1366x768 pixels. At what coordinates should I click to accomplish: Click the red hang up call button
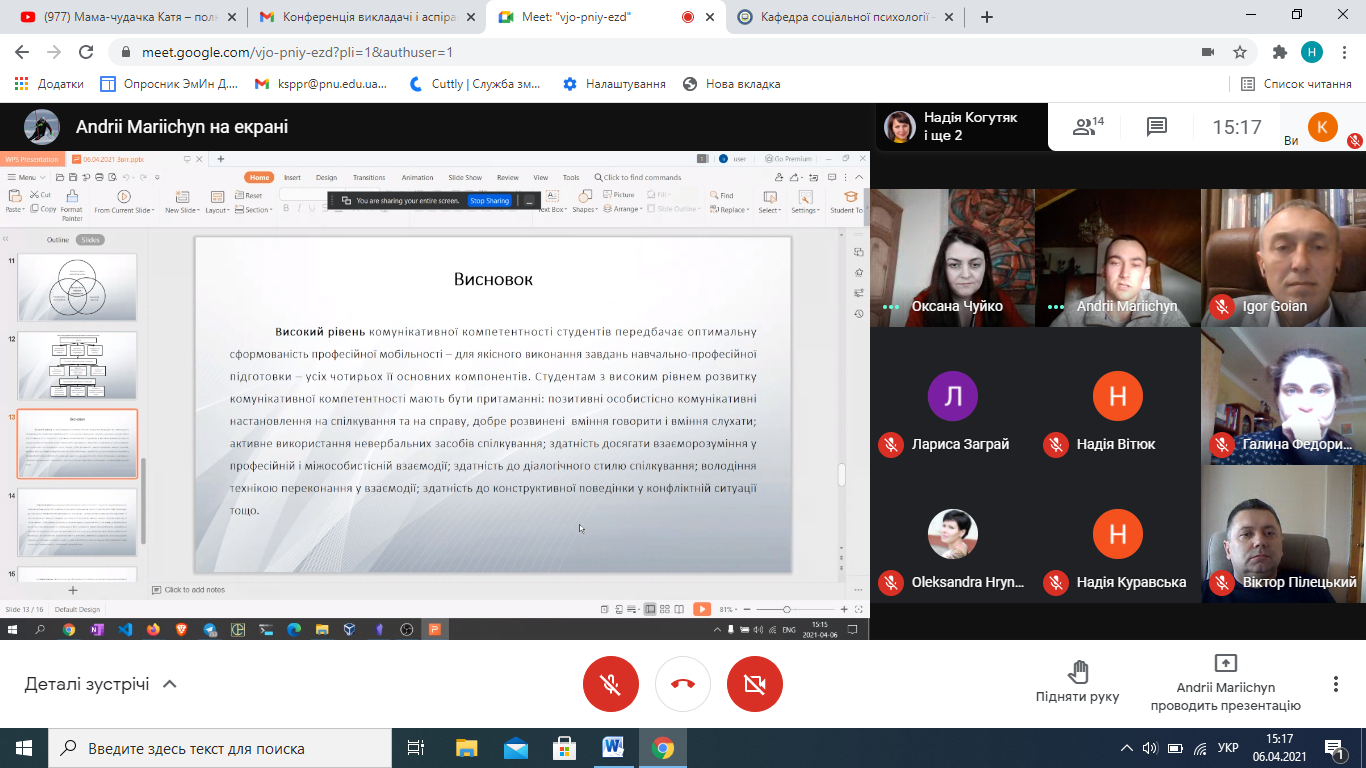click(x=683, y=684)
